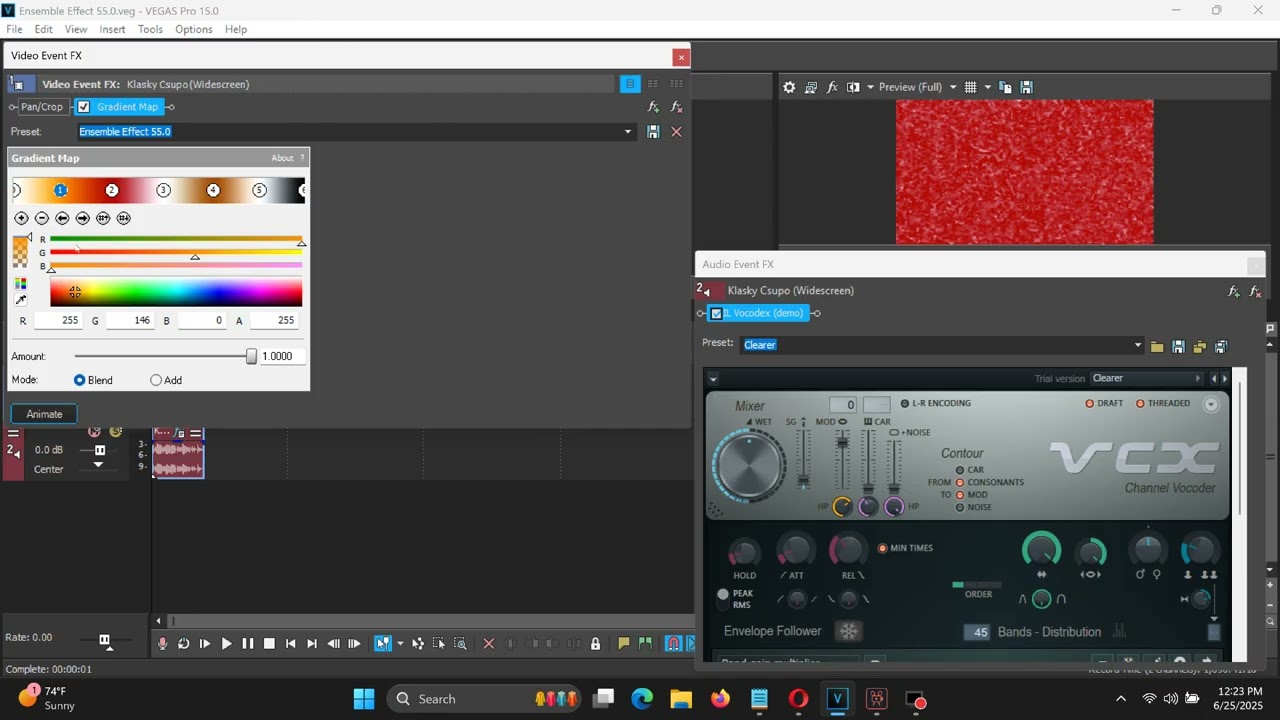The height and width of the screenshot is (720, 1280).
Task: Open overlays grid dropdown arrow
Action: [x=987, y=87]
